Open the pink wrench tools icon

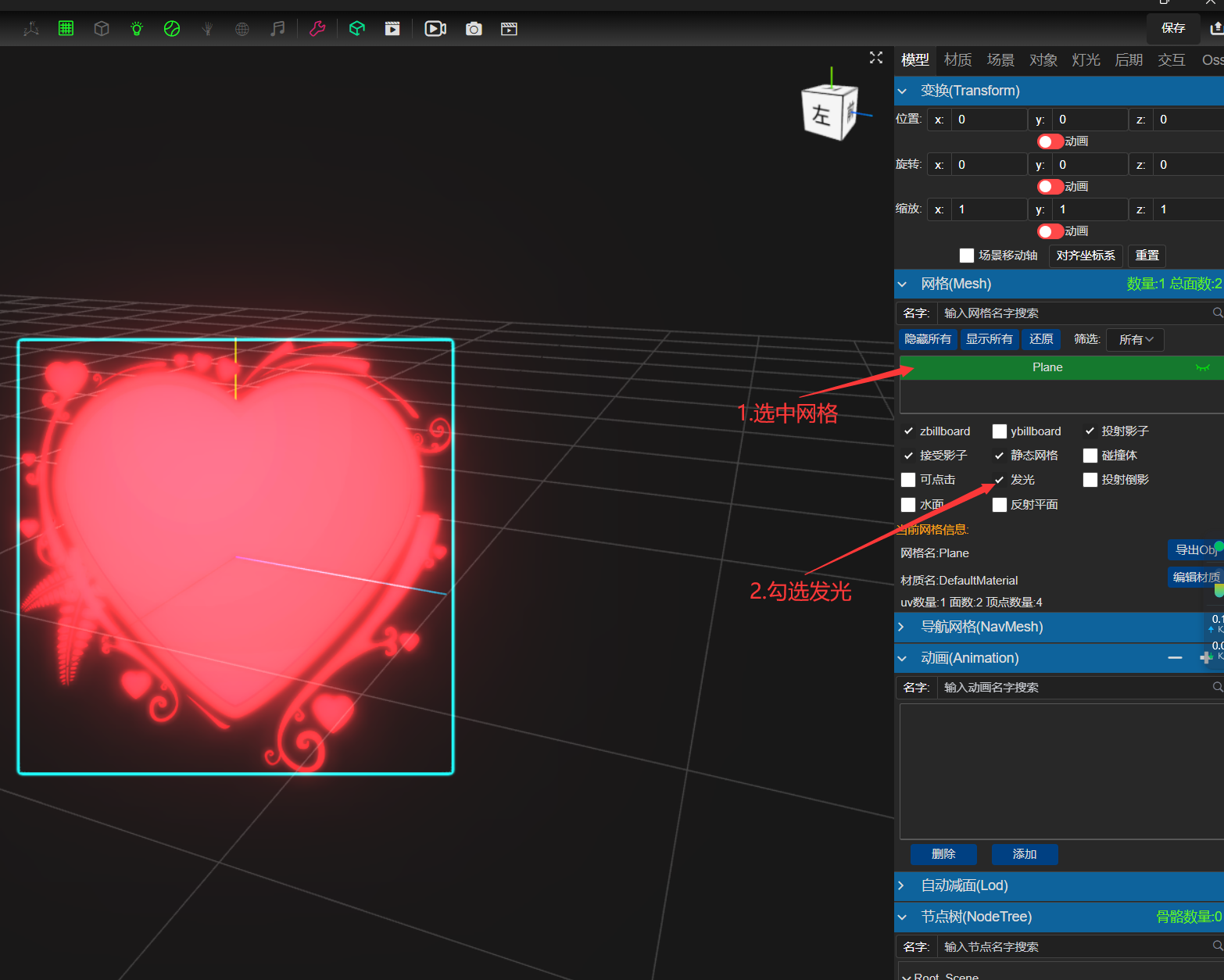tap(317, 29)
